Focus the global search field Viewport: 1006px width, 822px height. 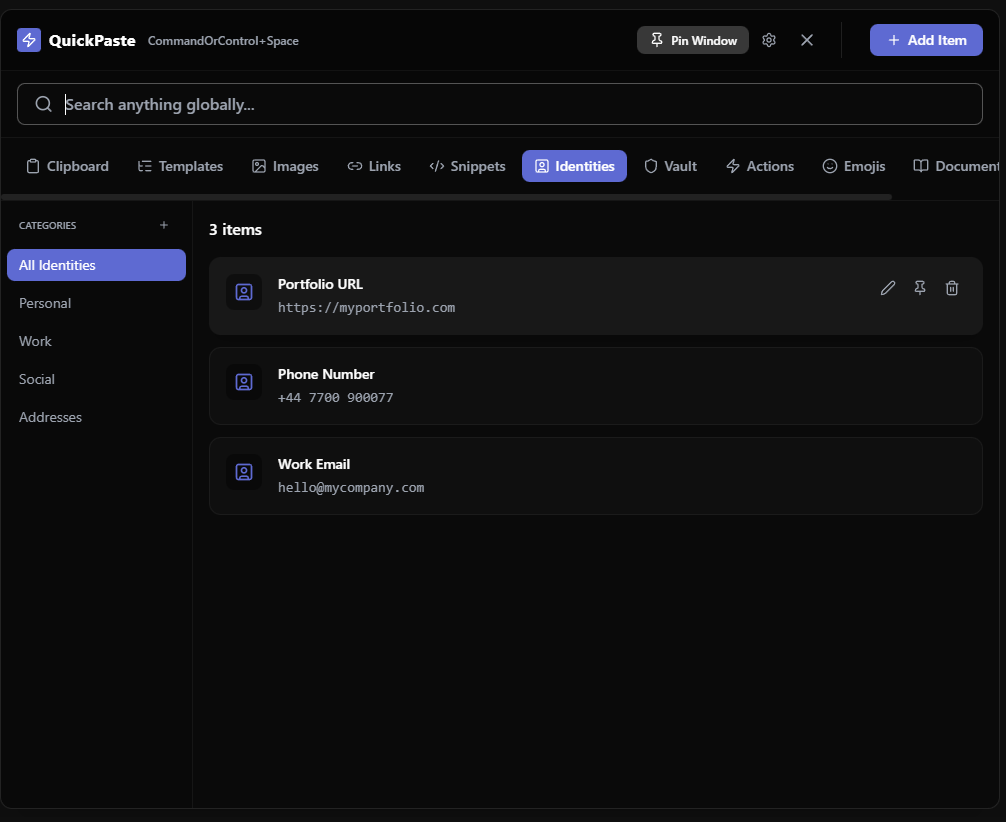pos(500,104)
